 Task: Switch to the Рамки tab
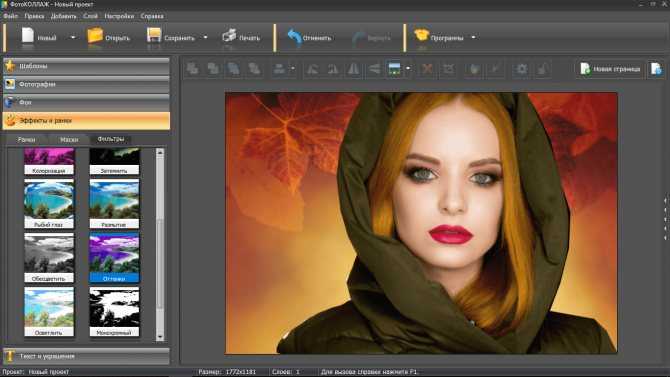tap(26, 139)
